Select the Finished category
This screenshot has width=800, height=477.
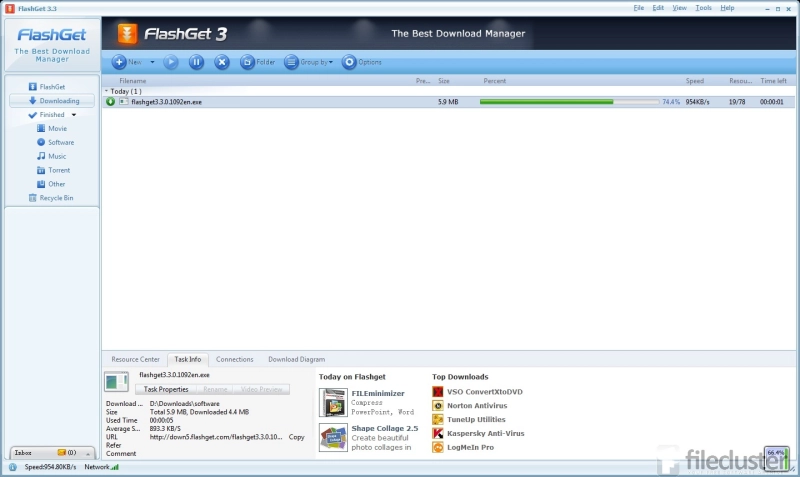coord(46,115)
